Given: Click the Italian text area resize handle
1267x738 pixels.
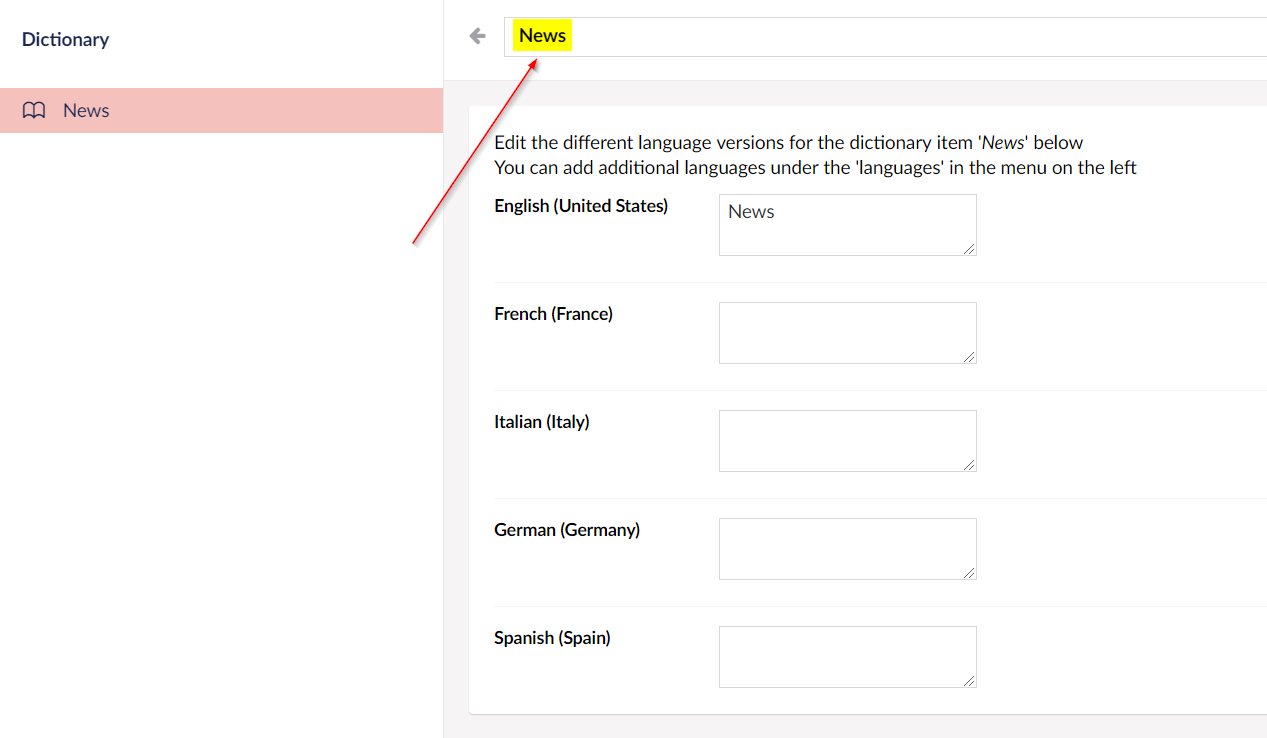Looking at the screenshot, I should coord(969,464).
